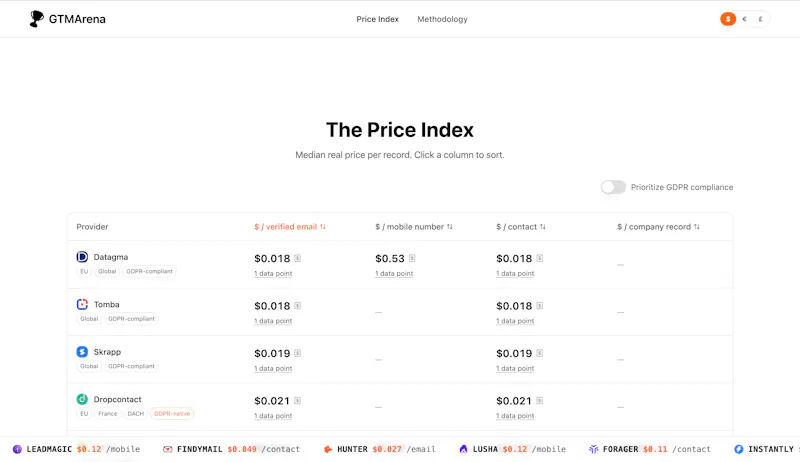800x462 pixels.
Task: Click the Dropcontact provider logo icon
Action: (x=82, y=399)
